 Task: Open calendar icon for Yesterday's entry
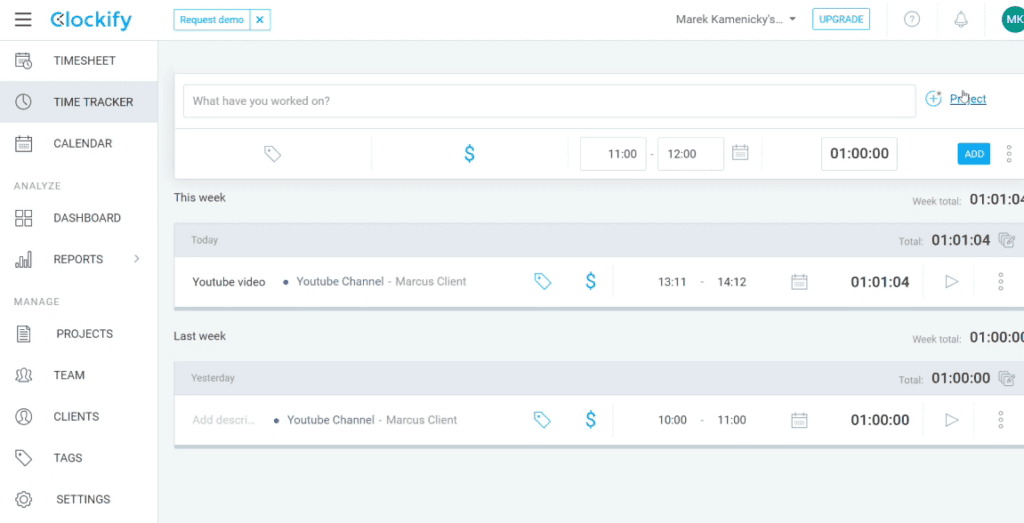[799, 420]
